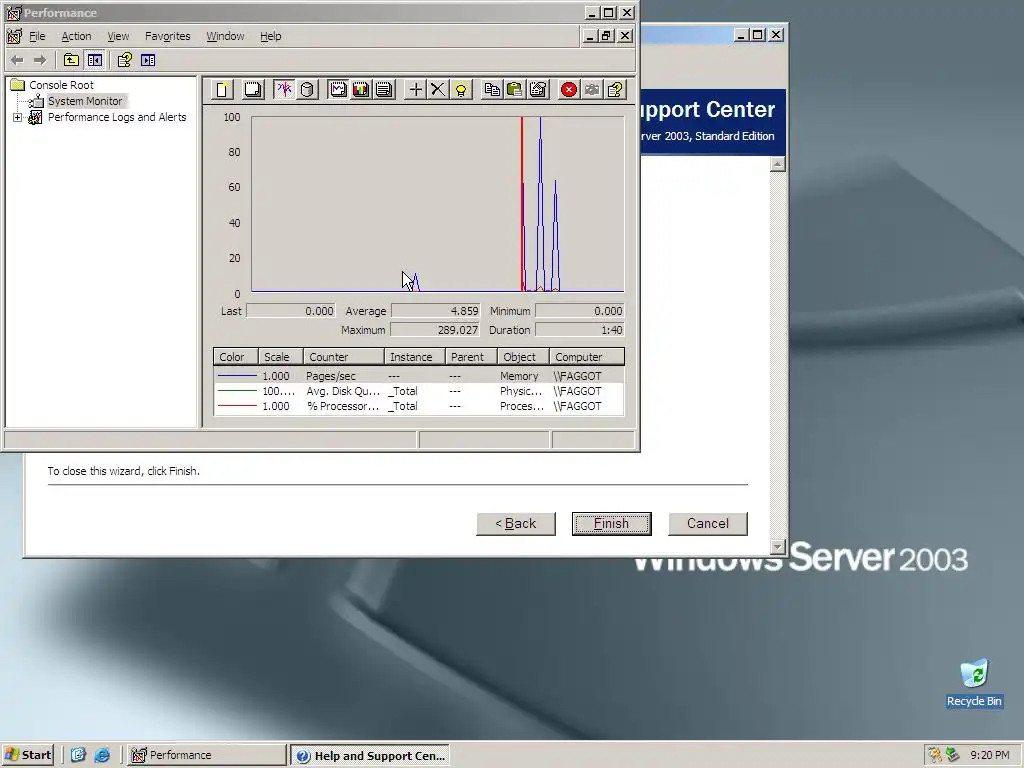Click the Instance column header
Viewport: 1024px width, 768px height.
(x=415, y=357)
